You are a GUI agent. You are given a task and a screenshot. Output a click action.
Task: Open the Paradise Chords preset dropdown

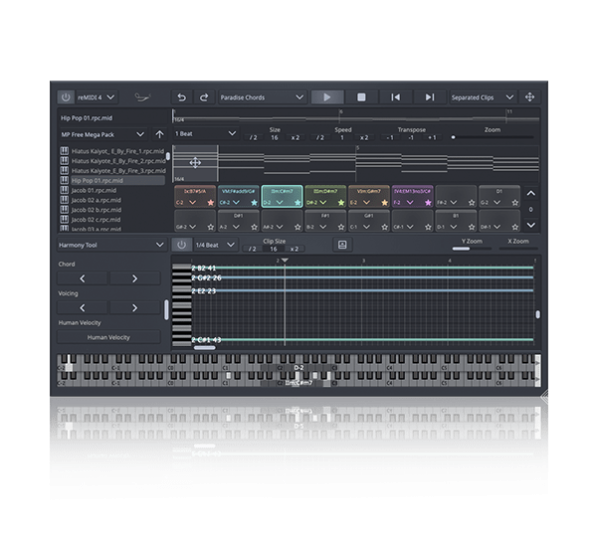click(262, 97)
